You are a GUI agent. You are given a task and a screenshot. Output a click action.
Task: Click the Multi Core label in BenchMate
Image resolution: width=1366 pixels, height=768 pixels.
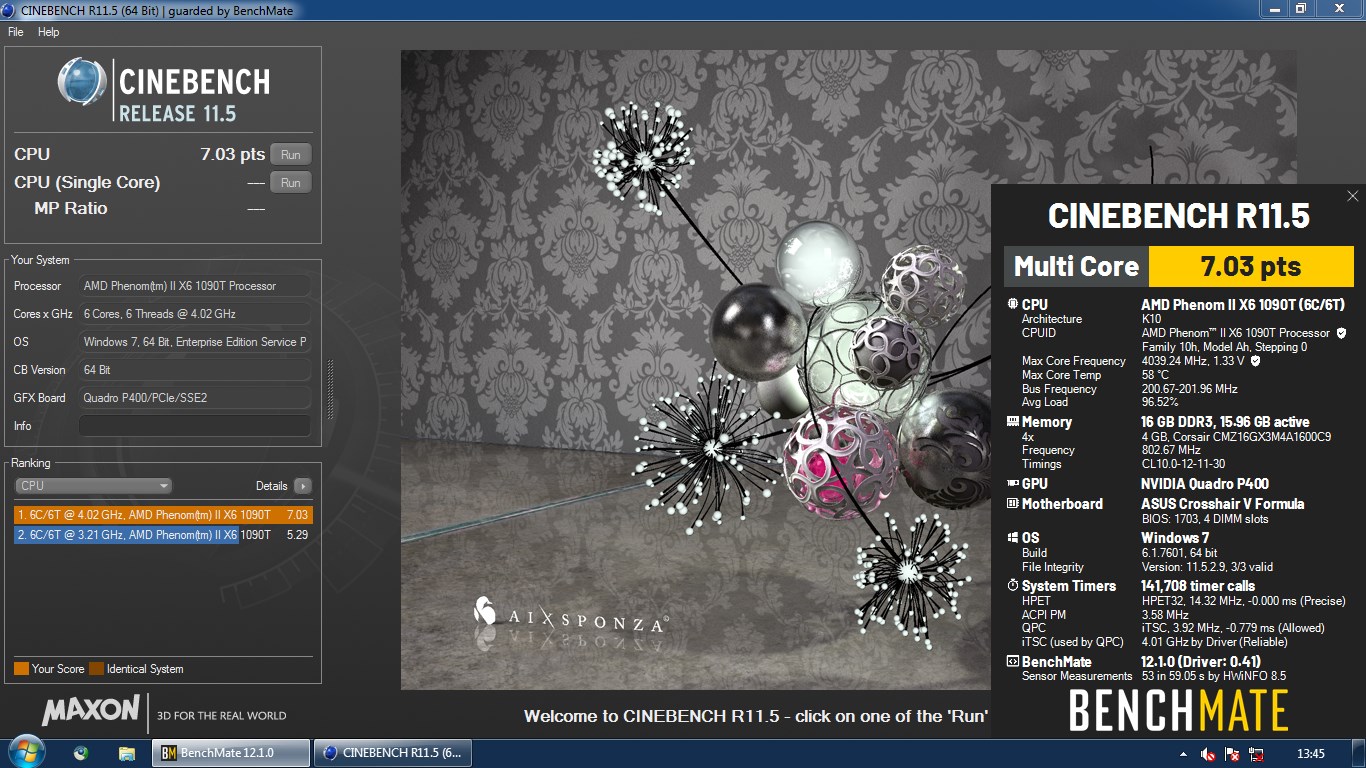(x=1076, y=266)
